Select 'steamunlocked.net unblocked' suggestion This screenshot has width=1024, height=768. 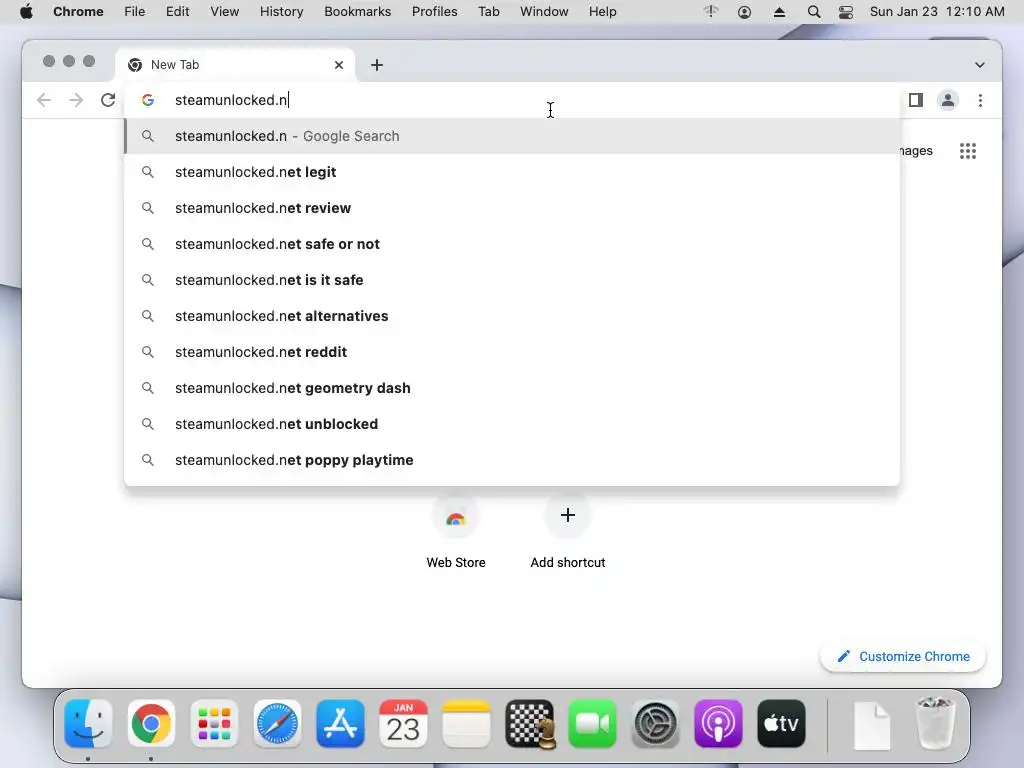coord(512,424)
